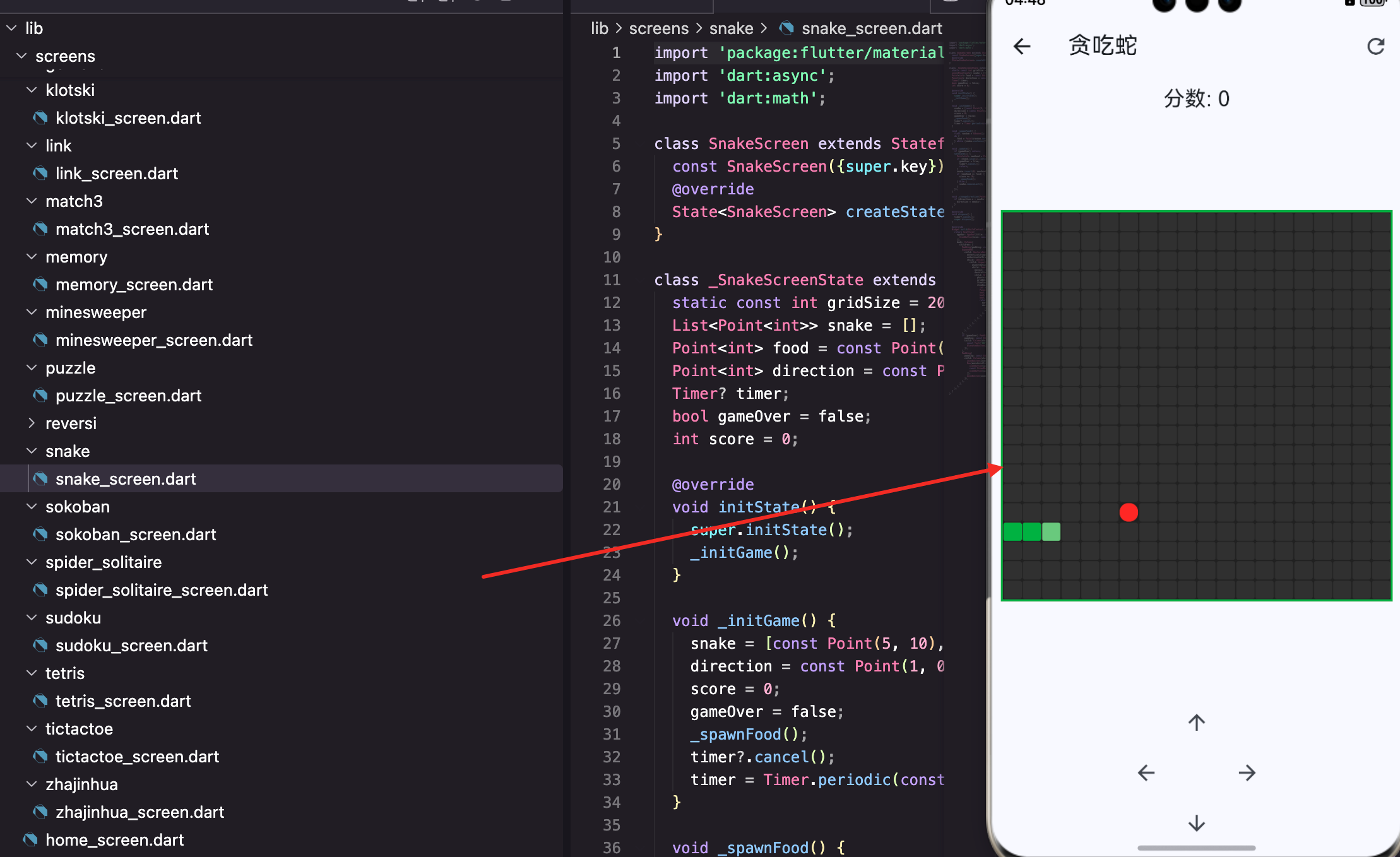This screenshot has width=1400, height=857.
Task: Tap the left arrow direction control
Action: click(1146, 772)
